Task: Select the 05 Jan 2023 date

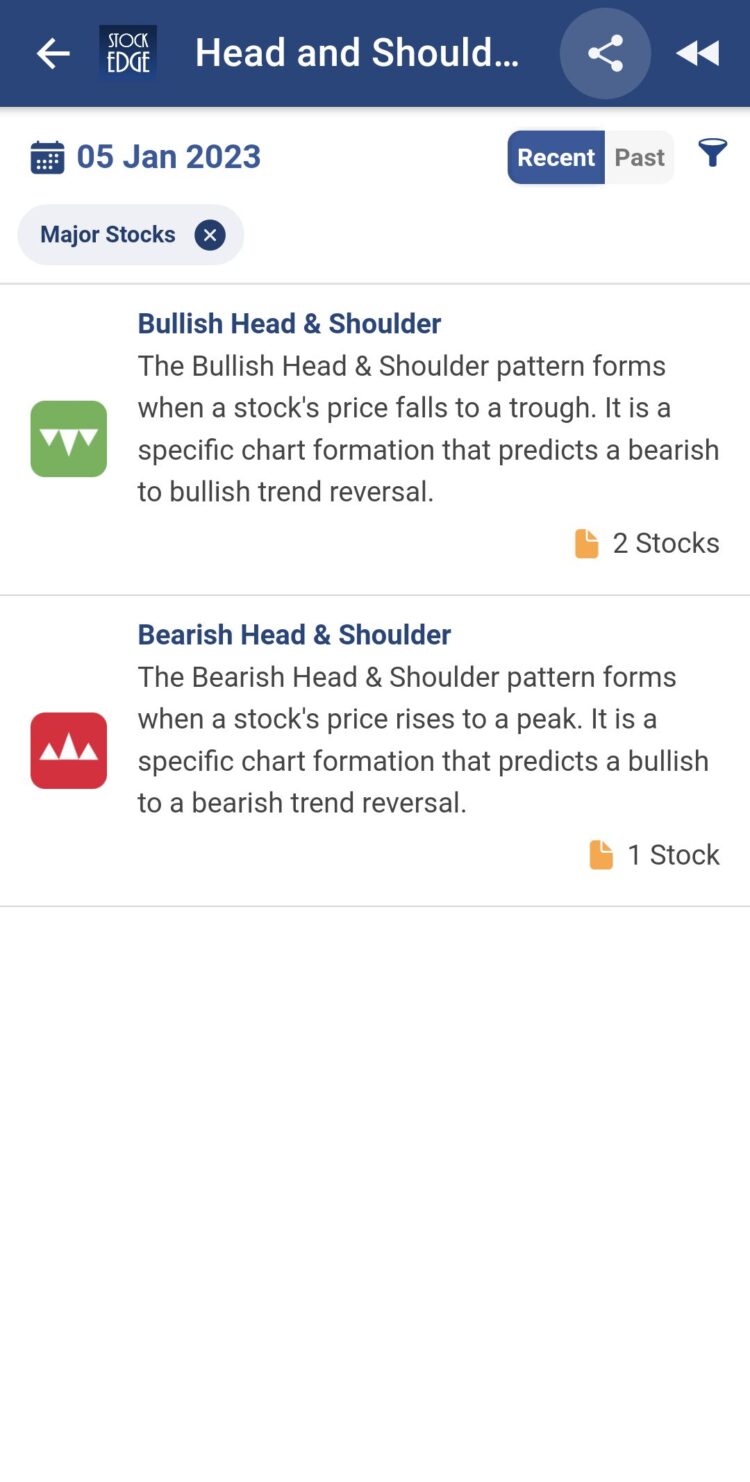Action: tap(169, 157)
